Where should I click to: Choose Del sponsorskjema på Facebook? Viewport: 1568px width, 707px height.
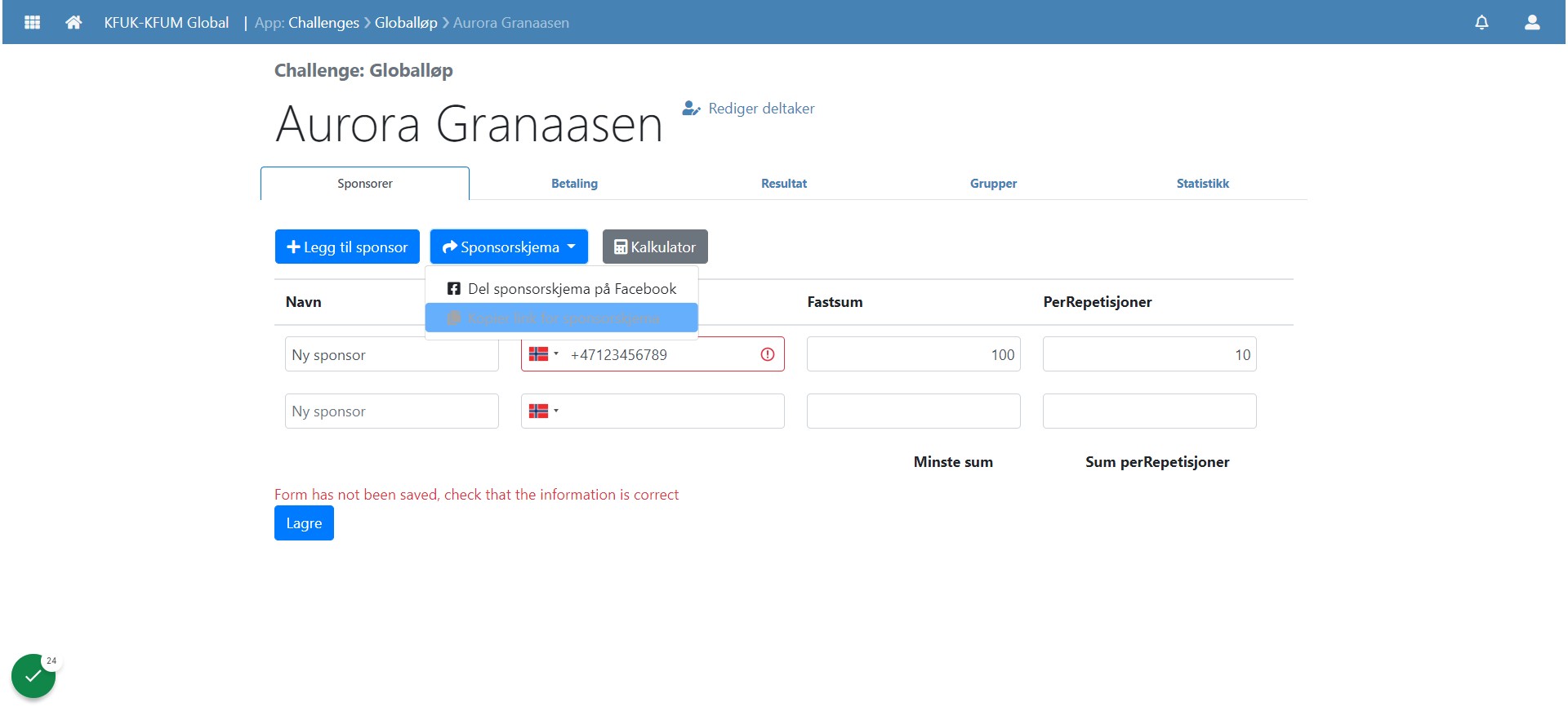pos(562,288)
